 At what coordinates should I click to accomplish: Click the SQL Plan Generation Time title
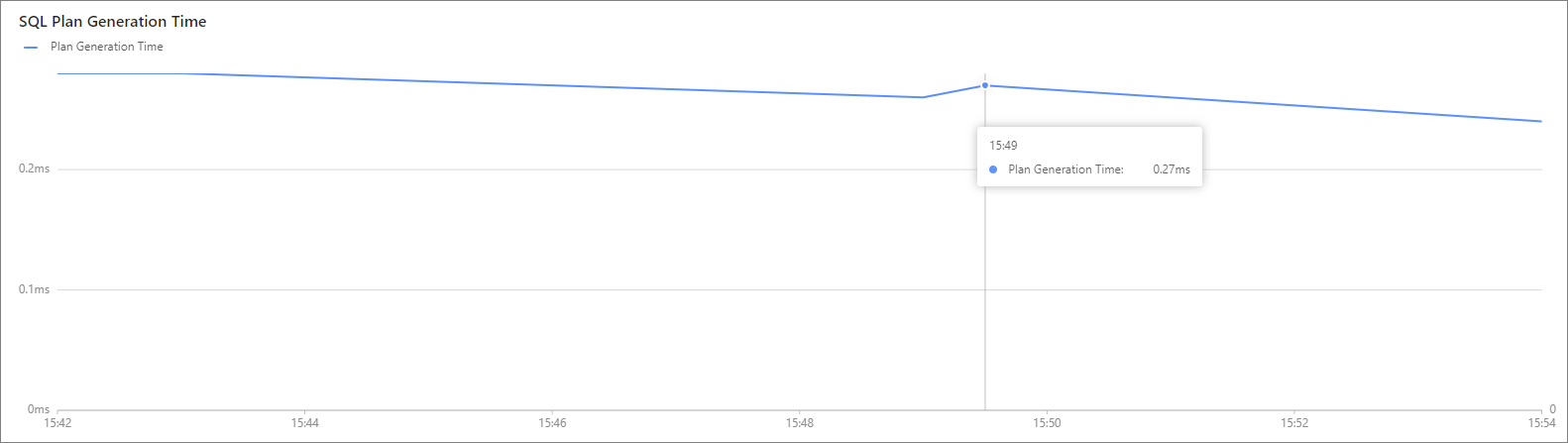click(x=113, y=21)
